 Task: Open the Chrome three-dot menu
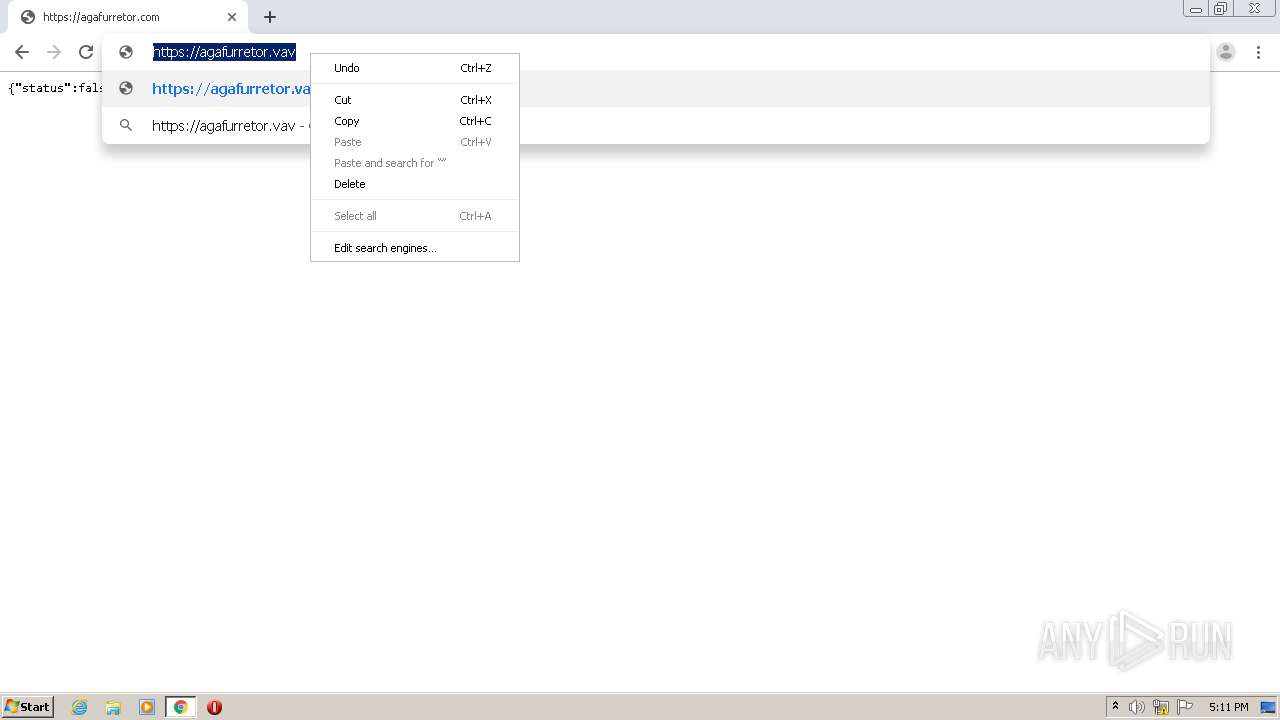(1258, 52)
